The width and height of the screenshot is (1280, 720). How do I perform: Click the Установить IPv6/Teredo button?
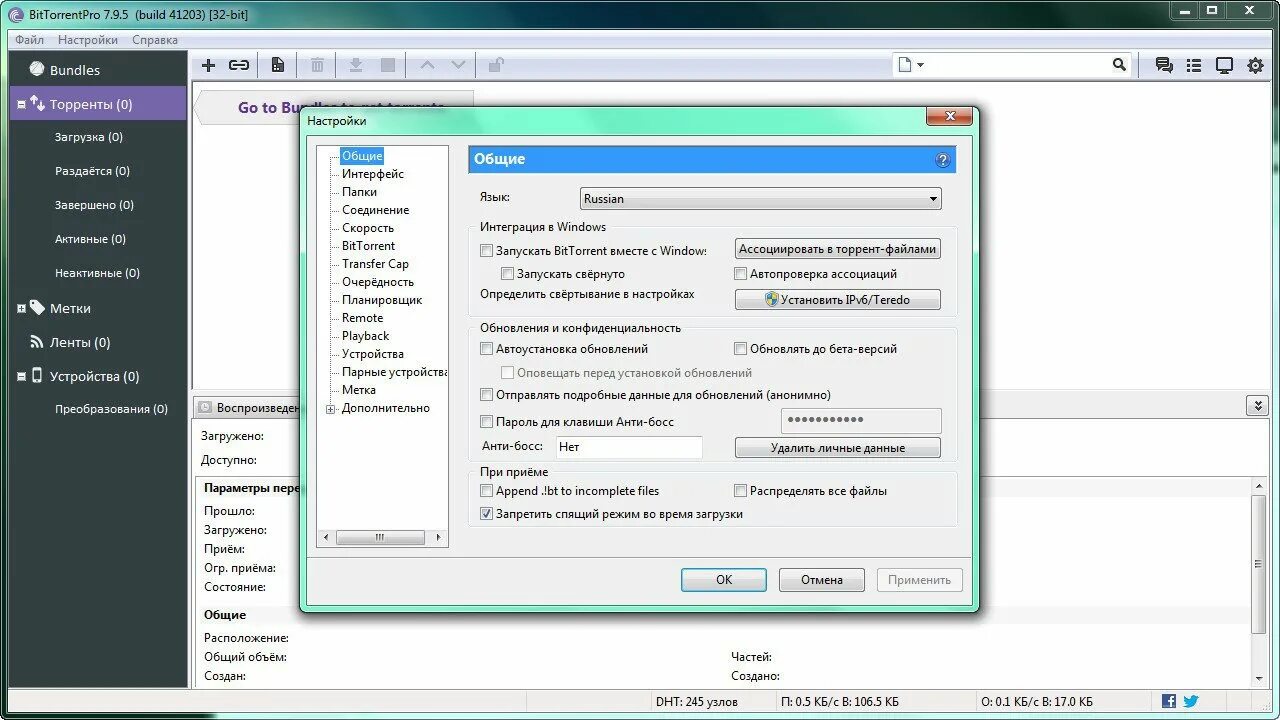click(838, 299)
